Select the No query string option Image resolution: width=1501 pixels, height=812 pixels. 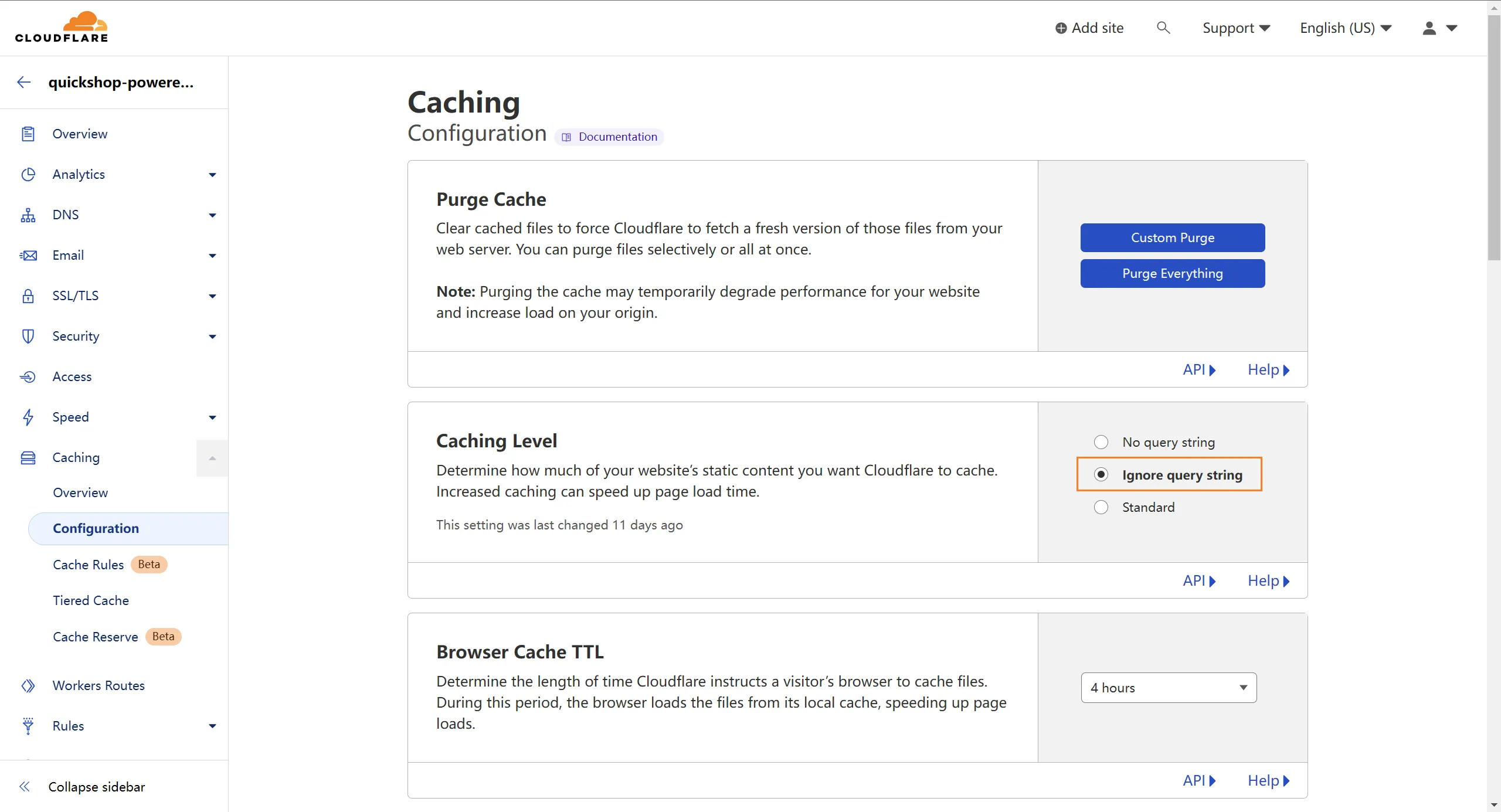(x=1101, y=442)
